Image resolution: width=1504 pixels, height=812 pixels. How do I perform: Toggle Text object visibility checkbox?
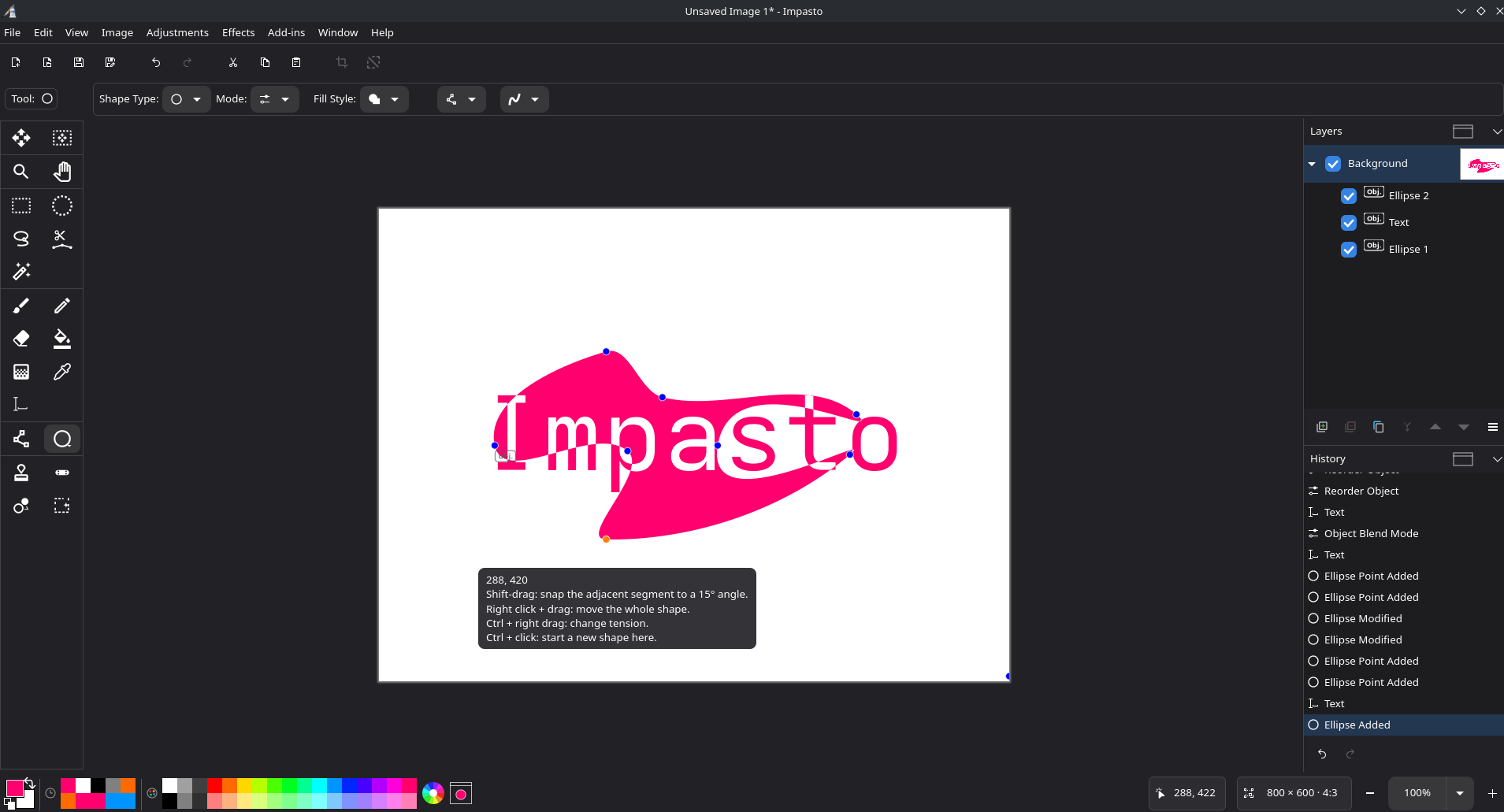coord(1349,223)
